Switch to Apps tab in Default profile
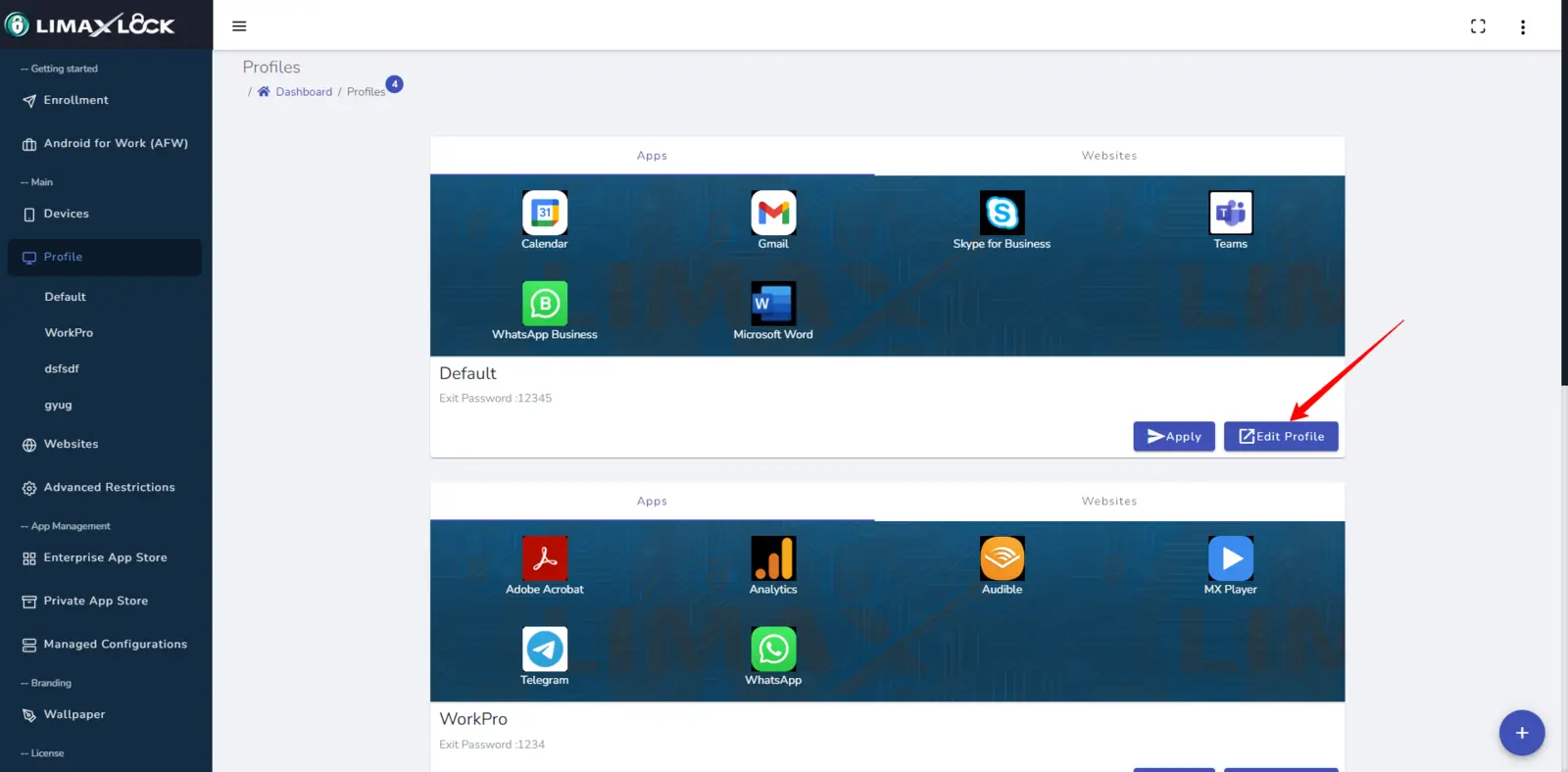 tap(652, 156)
